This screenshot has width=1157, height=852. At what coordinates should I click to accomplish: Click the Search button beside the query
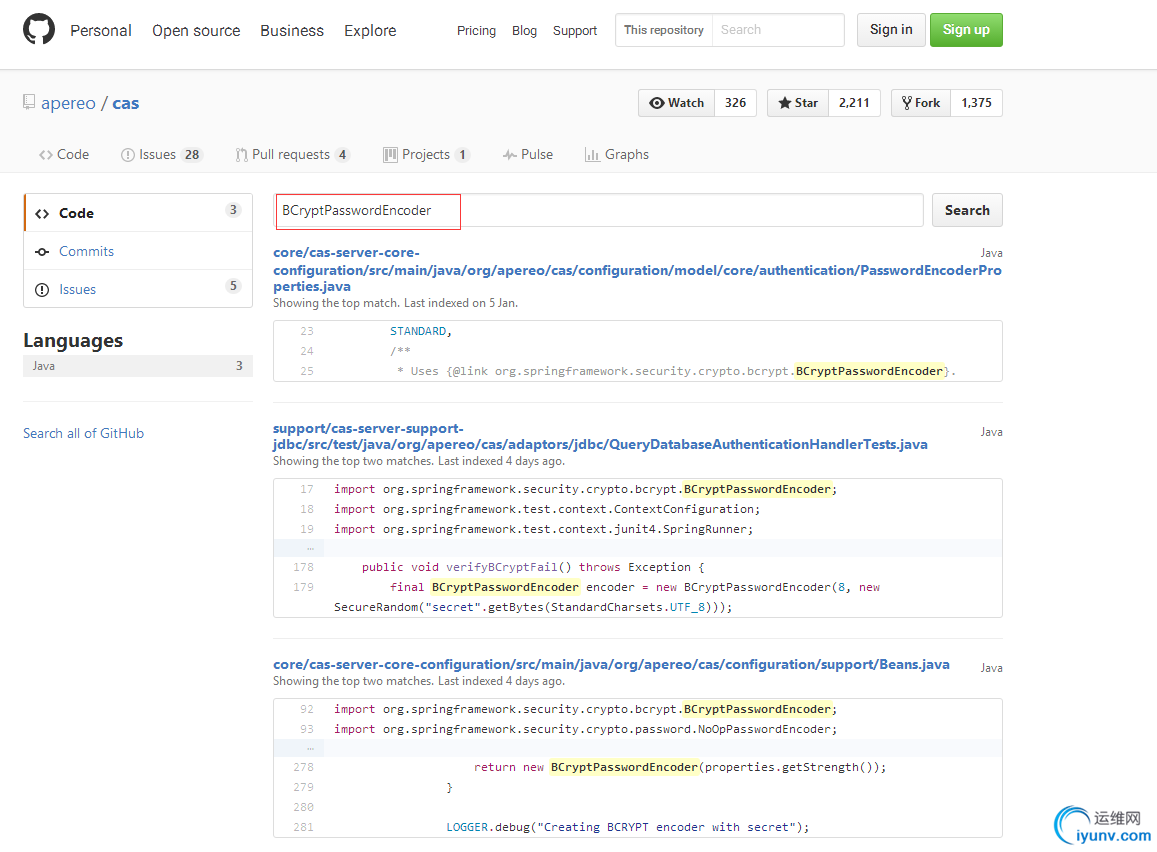(967, 211)
